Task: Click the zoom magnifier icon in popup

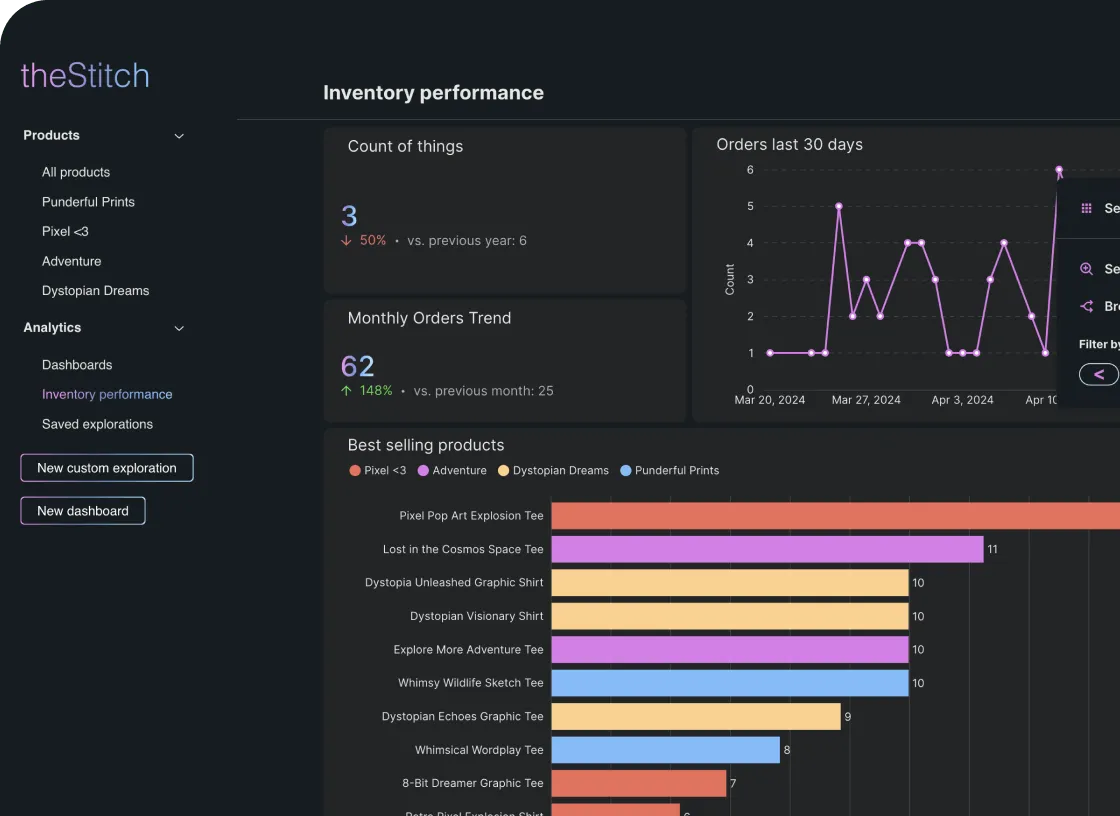Action: tap(1087, 269)
